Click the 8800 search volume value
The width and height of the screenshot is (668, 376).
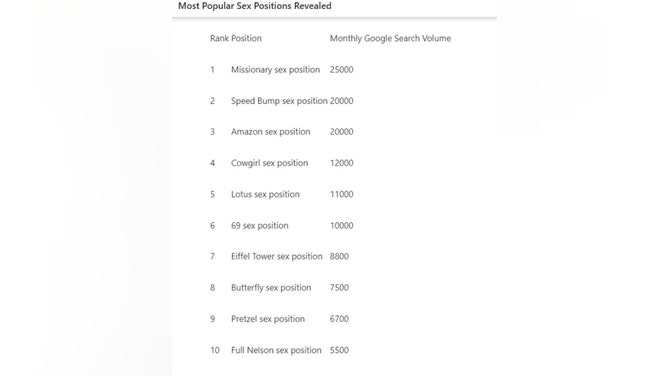coord(339,256)
